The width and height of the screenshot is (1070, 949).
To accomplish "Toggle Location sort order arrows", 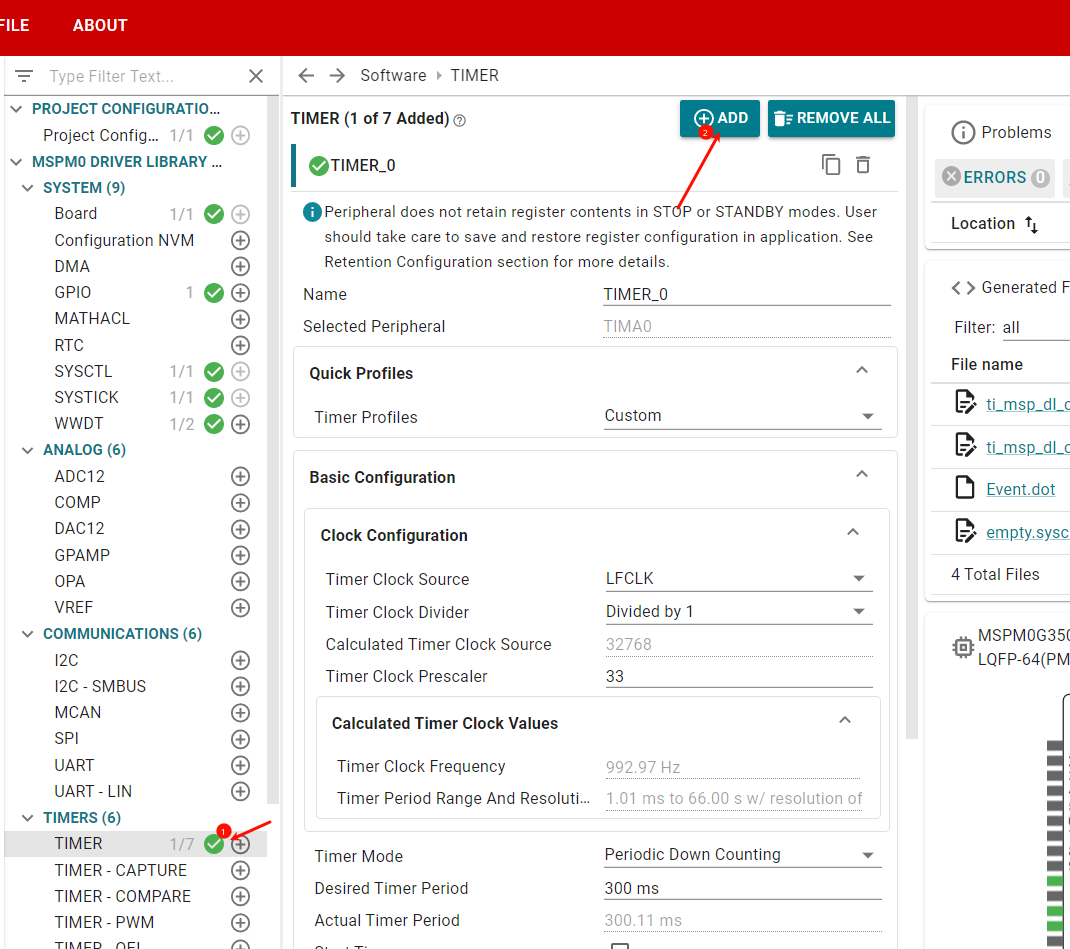I will pyautogui.click(x=1031, y=224).
